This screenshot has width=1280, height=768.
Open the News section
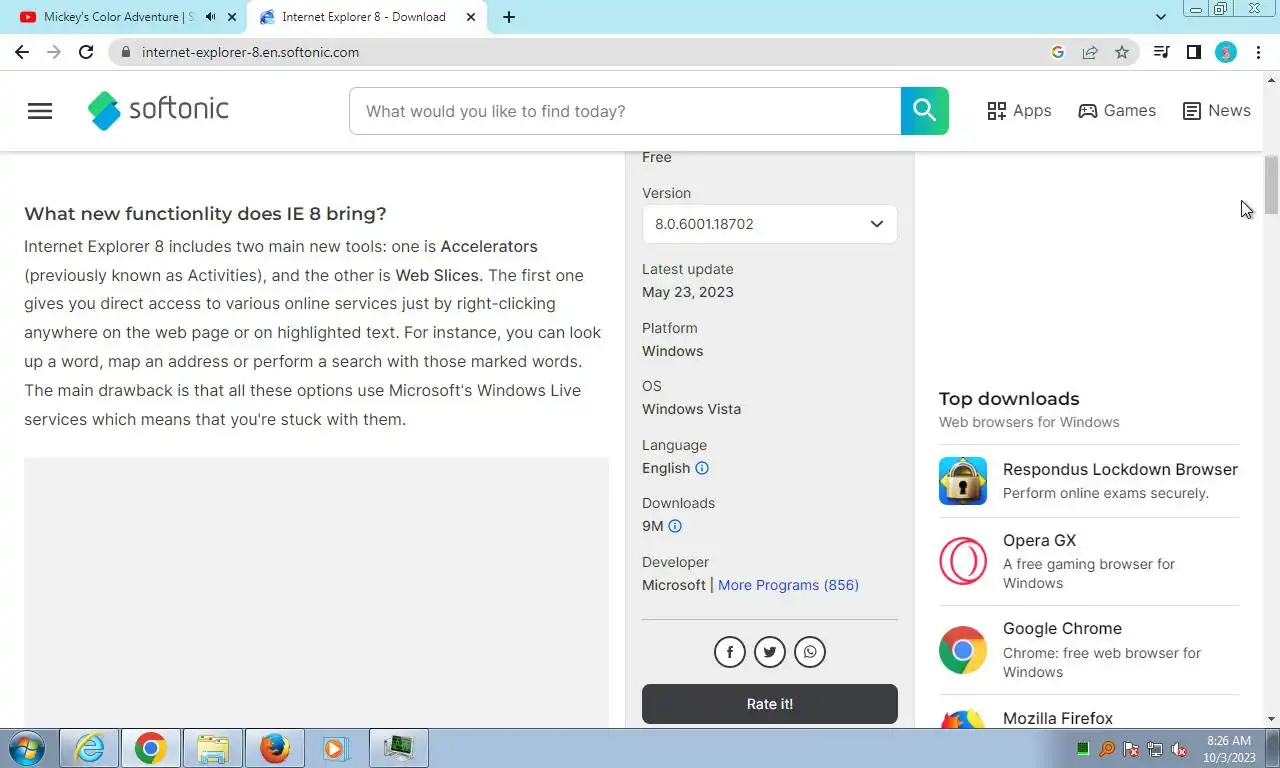(x=1216, y=111)
